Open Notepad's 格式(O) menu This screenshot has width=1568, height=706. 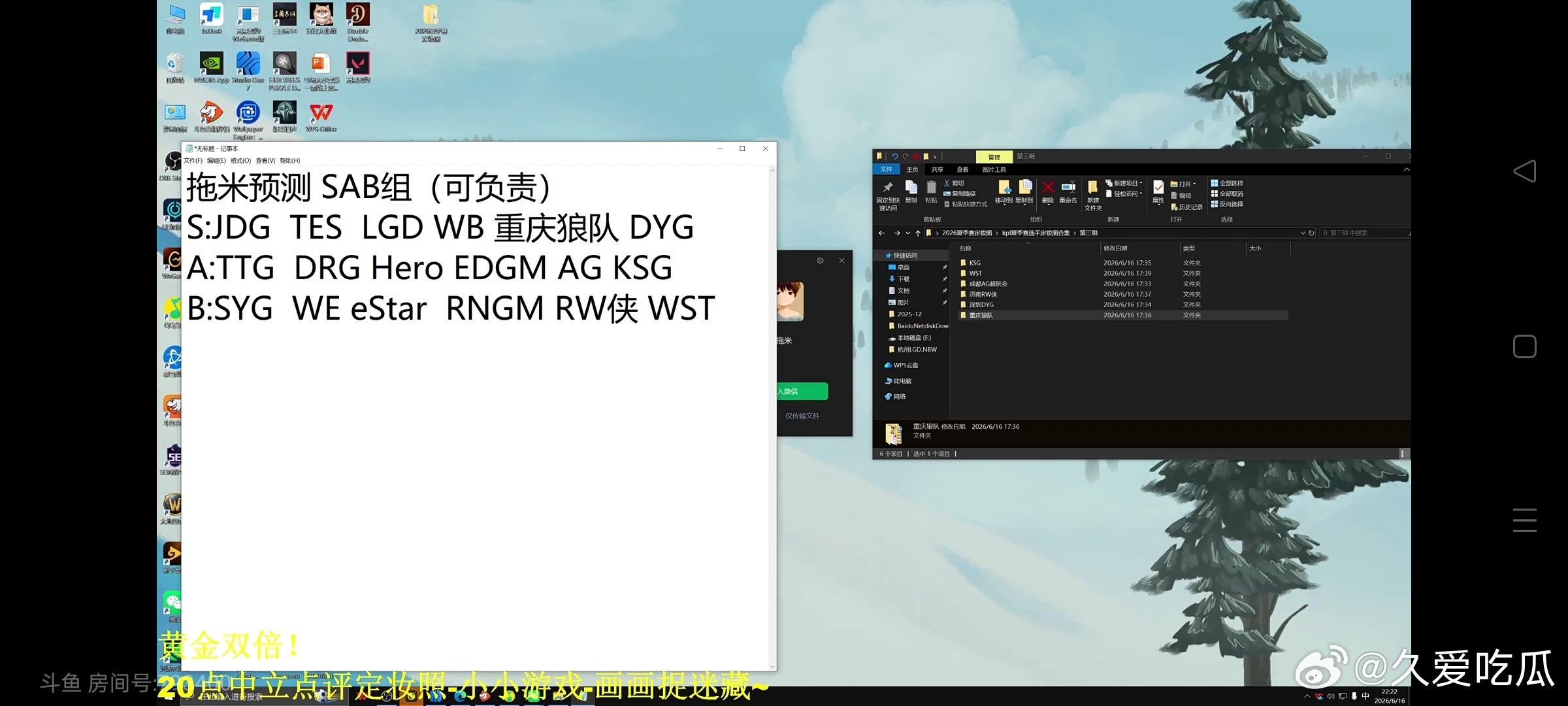click(x=240, y=161)
